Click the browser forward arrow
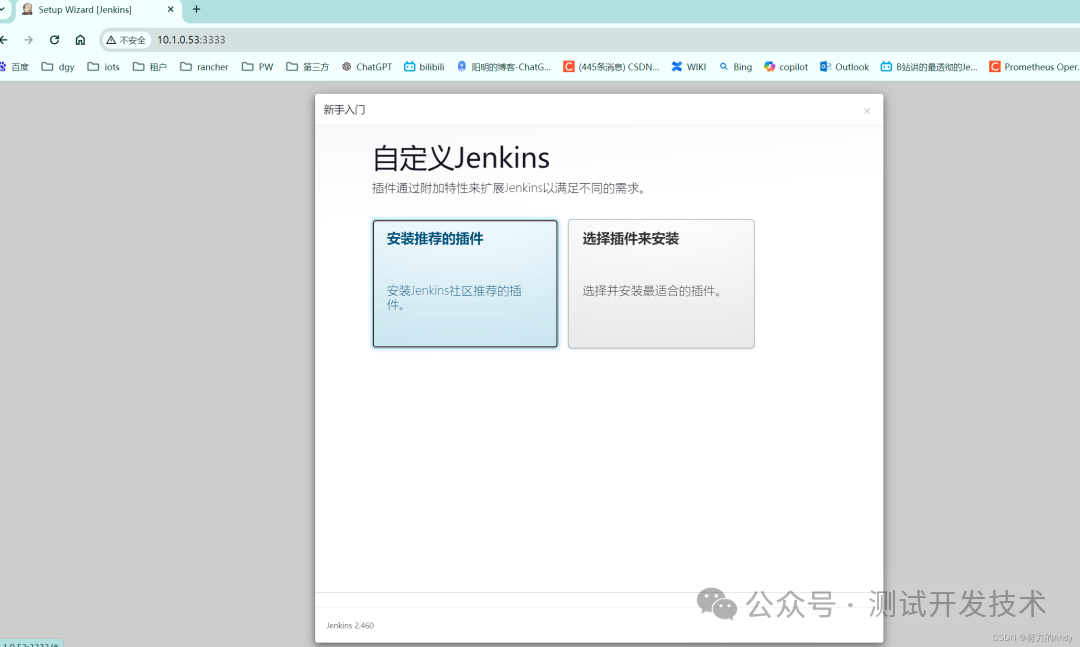Screen dimensions: 1080x647 click(28, 40)
